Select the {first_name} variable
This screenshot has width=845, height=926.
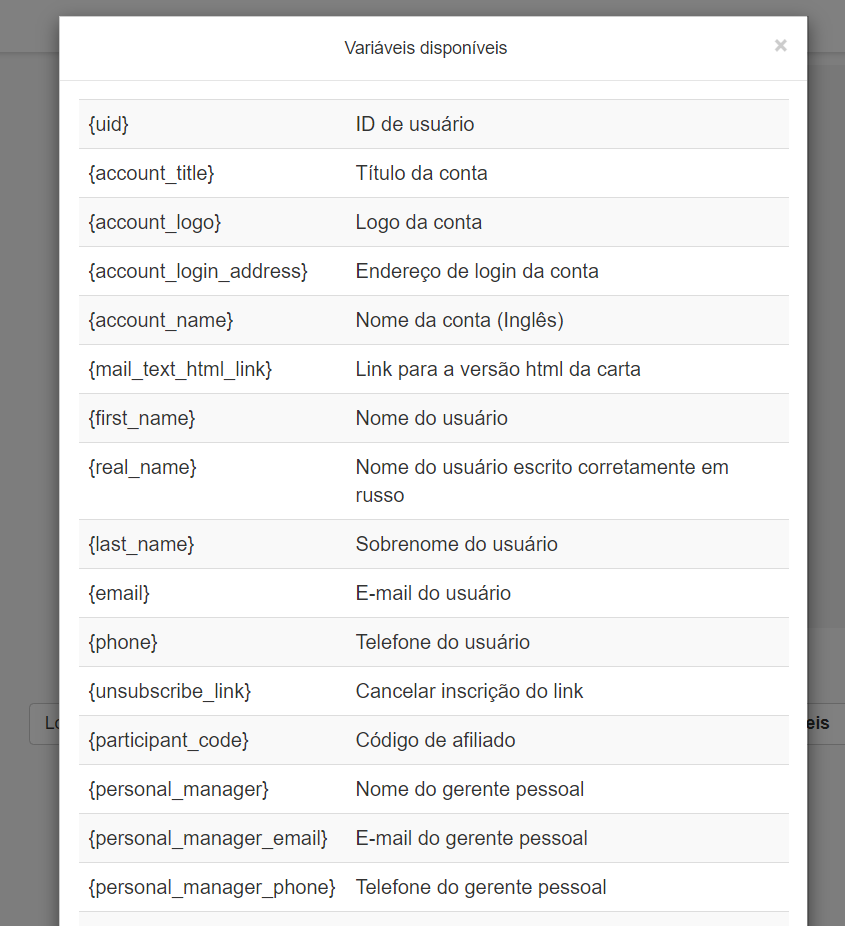142,418
